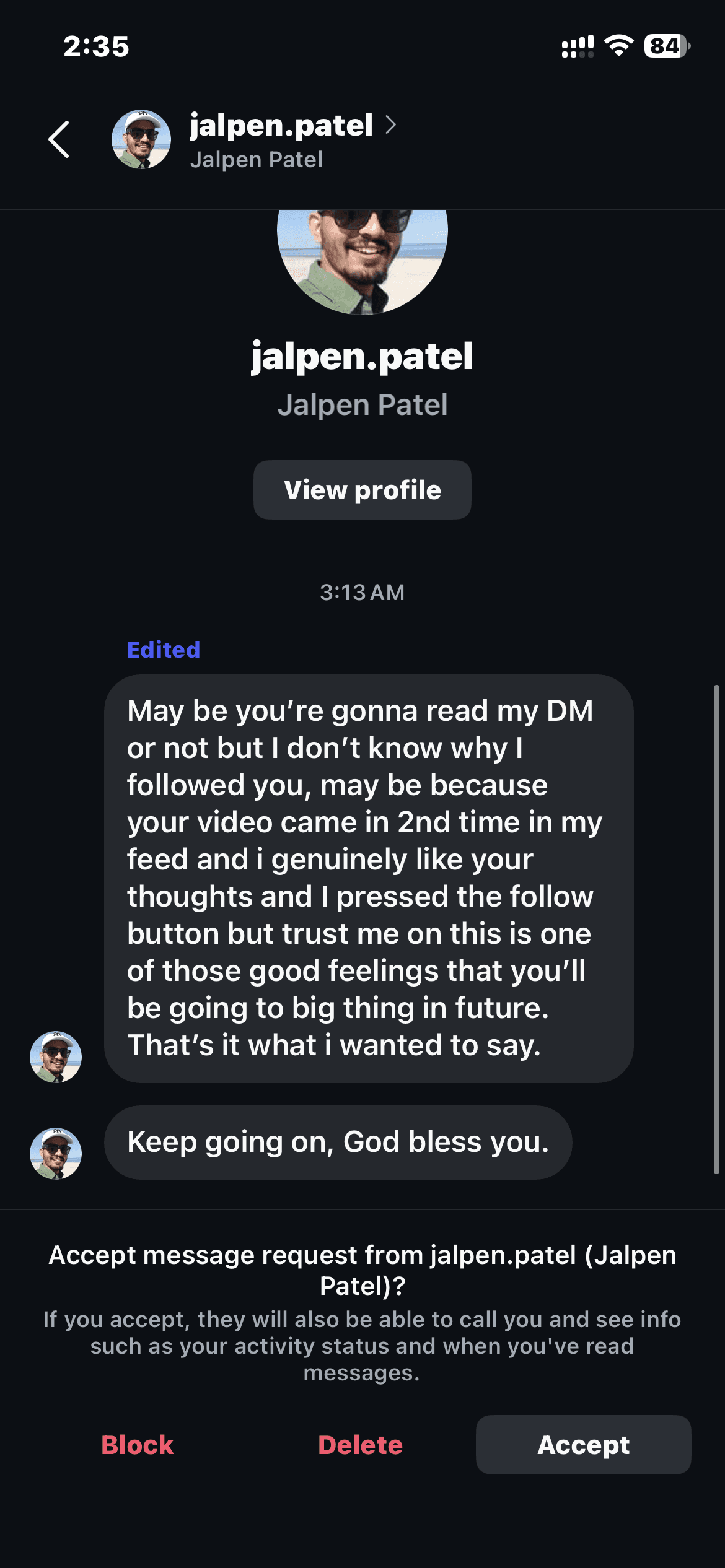Open the small header profile avatar
Image resolution: width=725 pixels, height=1568 pixels.
(141, 139)
